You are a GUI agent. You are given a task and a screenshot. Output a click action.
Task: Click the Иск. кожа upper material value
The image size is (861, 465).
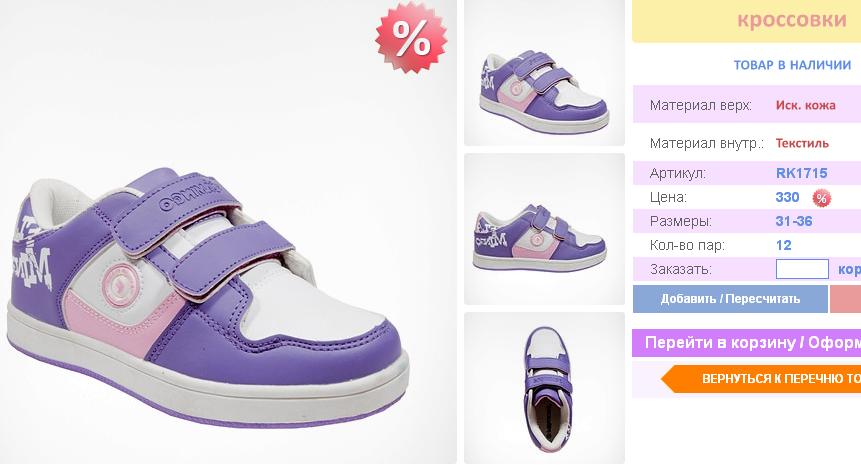click(x=806, y=105)
